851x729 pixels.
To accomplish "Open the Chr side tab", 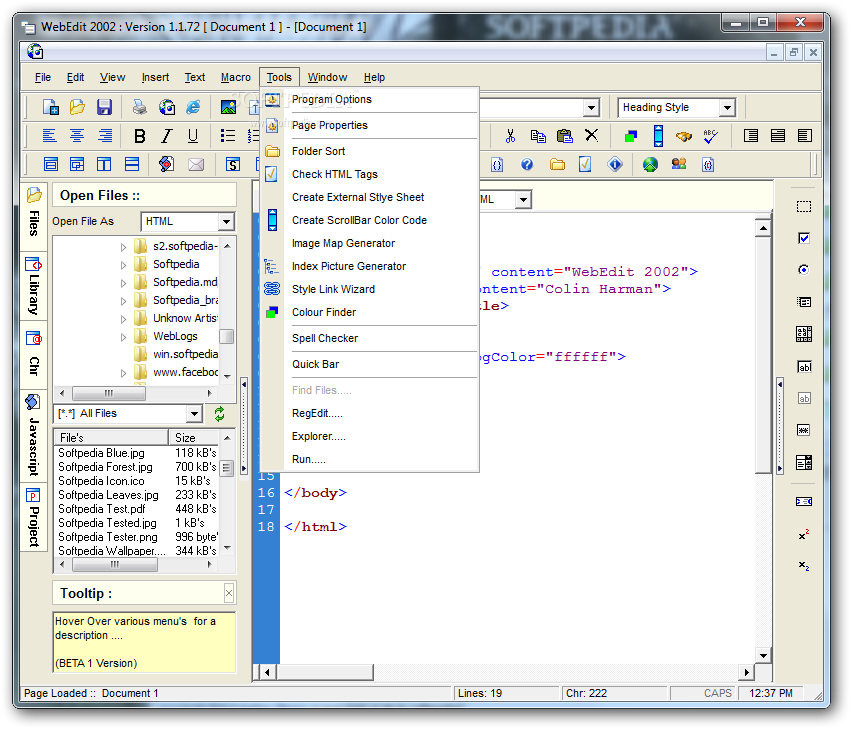I will [34, 355].
